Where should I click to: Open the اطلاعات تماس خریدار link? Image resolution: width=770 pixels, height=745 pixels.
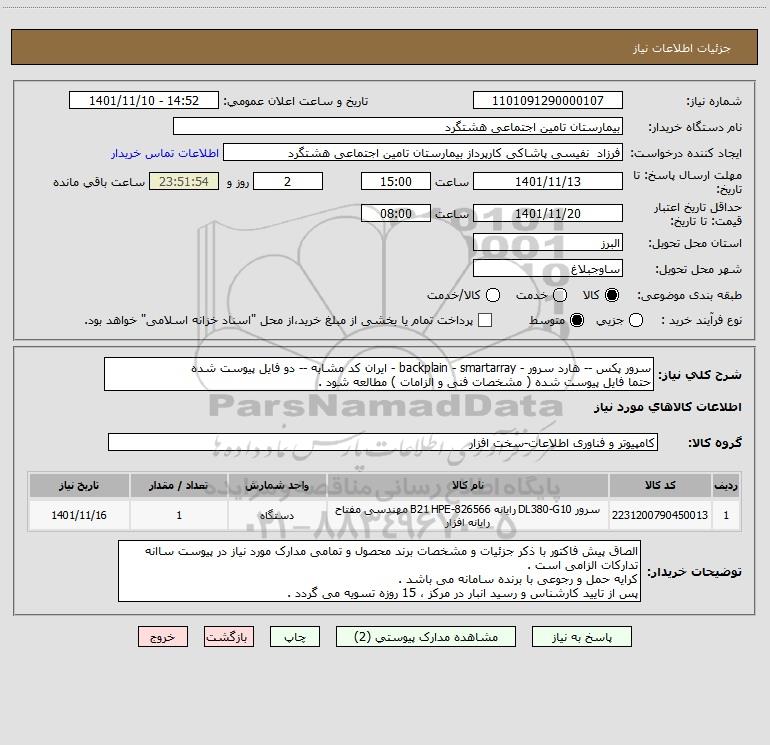[165, 153]
